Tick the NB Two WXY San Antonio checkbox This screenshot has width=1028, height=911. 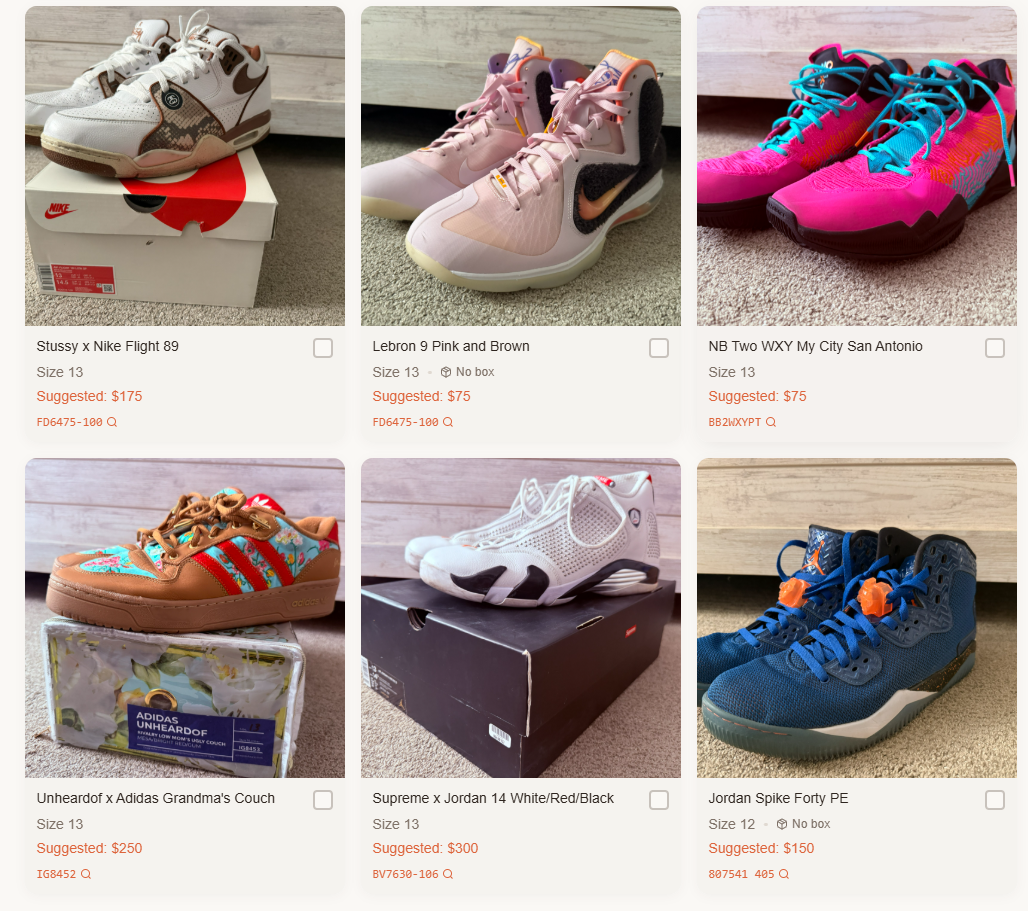pyautogui.click(x=995, y=348)
